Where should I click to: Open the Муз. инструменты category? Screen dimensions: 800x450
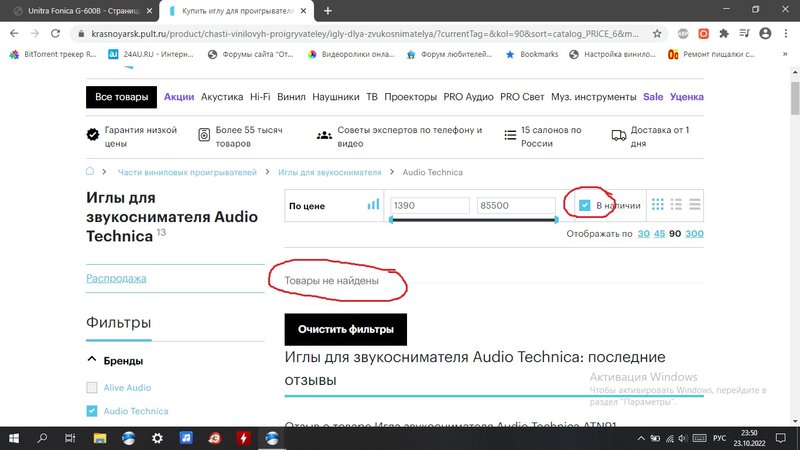point(593,96)
